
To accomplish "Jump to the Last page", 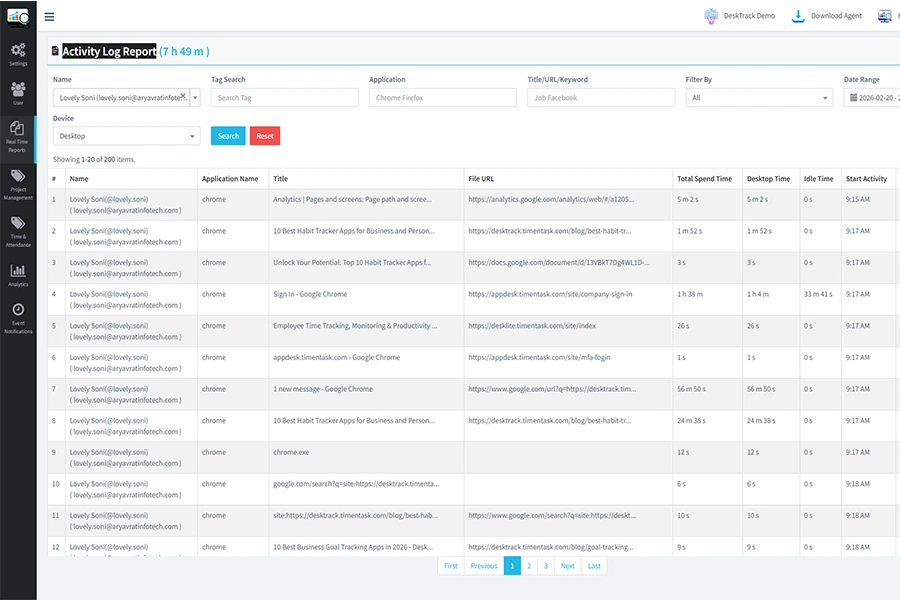I will pos(594,566).
